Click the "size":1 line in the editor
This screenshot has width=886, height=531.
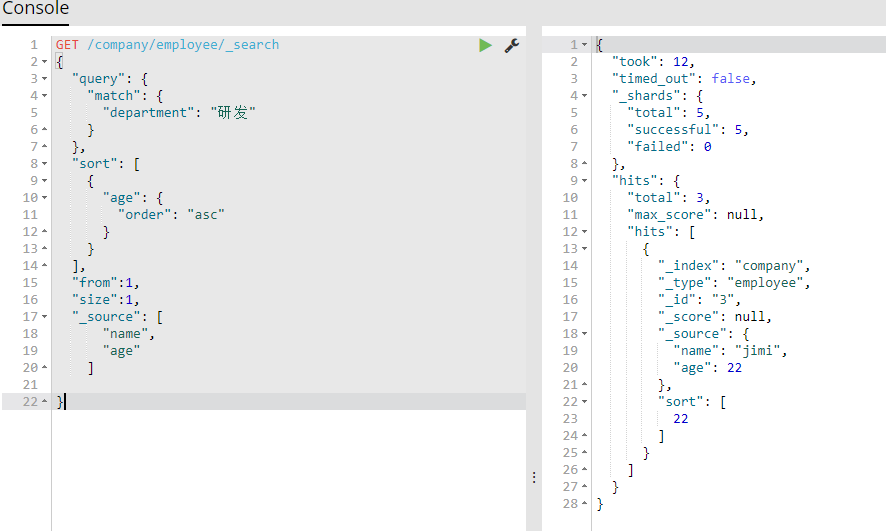tap(106, 299)
